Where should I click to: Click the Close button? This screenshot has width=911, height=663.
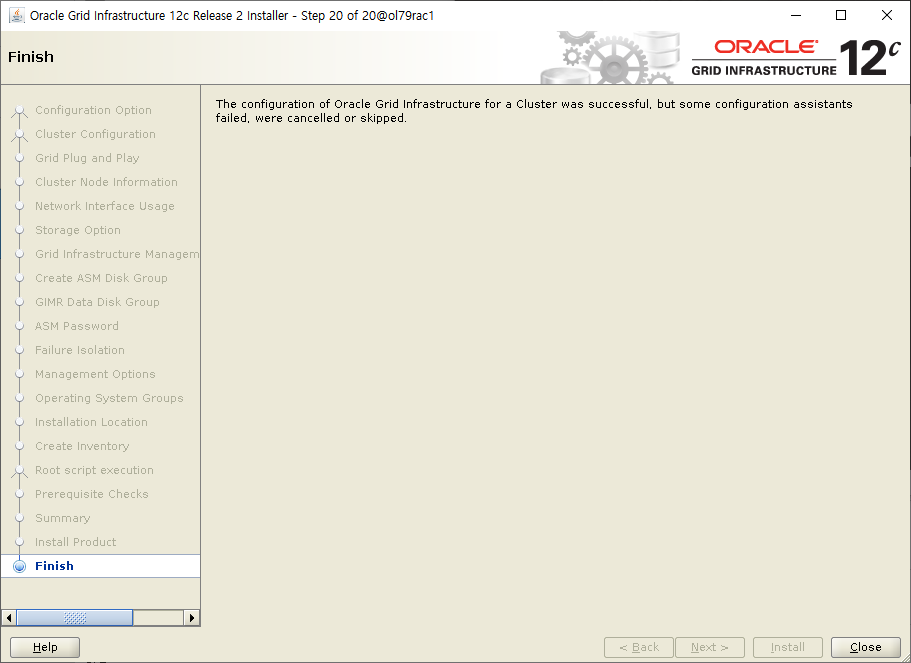tap(865, 647)
